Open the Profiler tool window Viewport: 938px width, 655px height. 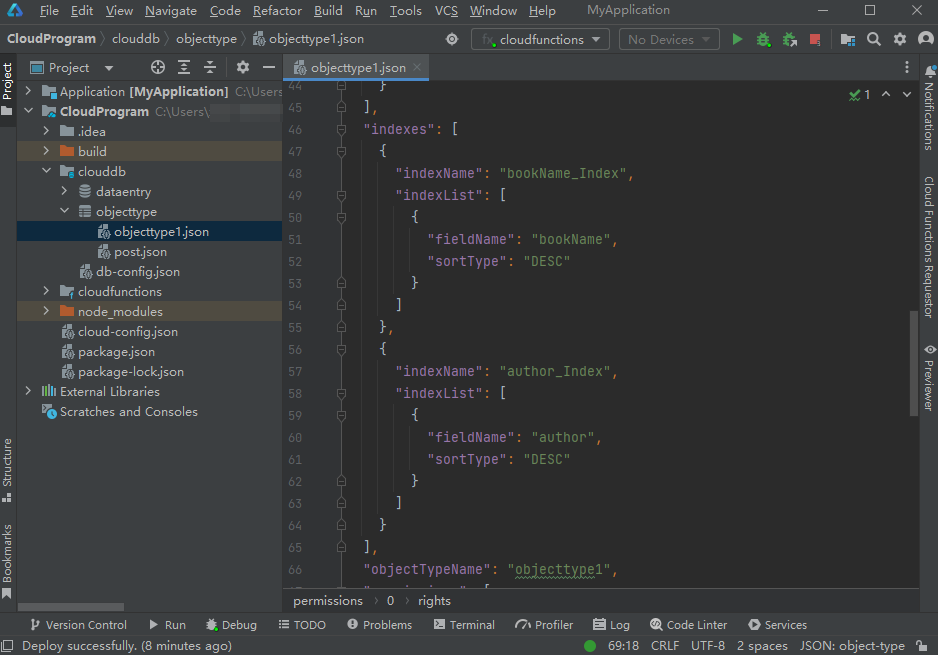click(544, 625)
